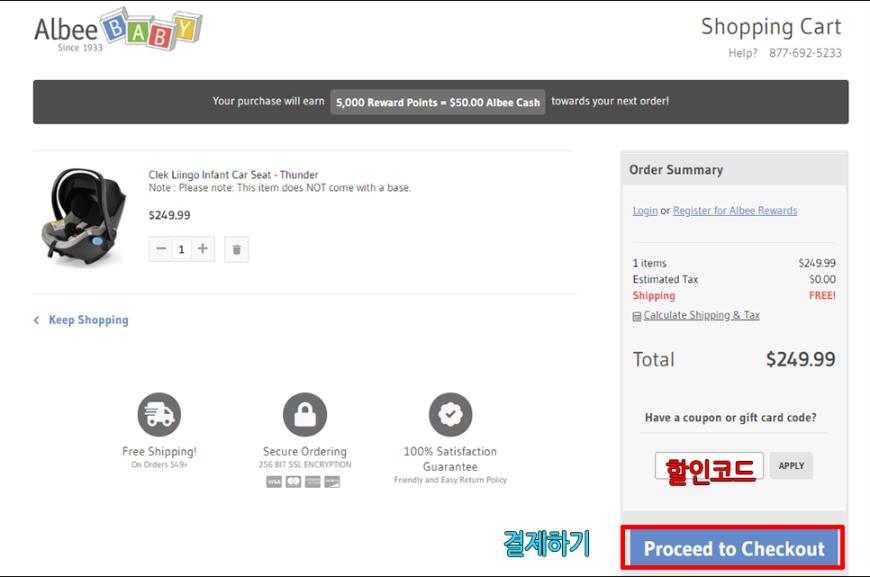
Task: Go back via Keep Shopping link
Action: [88, 320]
